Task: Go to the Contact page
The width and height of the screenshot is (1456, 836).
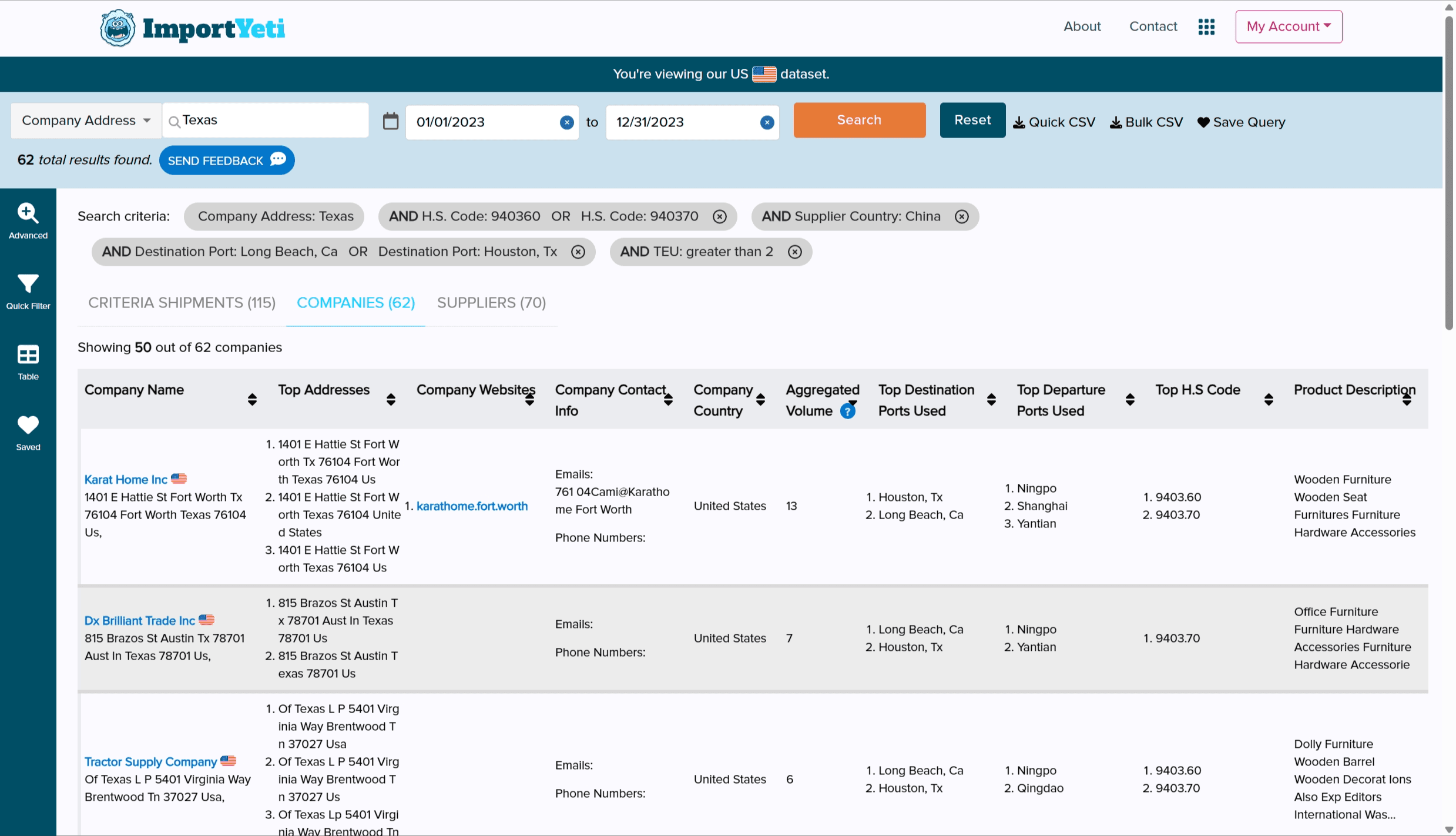Action: point(1153,26)
